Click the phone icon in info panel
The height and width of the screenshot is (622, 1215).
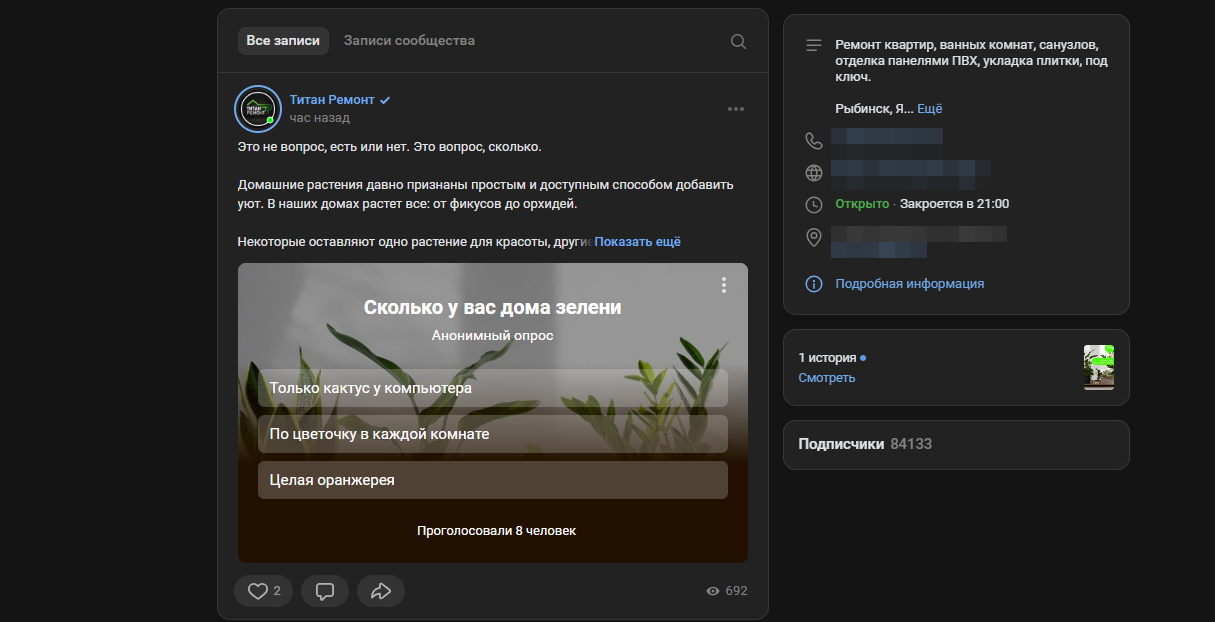click(814, 139)
